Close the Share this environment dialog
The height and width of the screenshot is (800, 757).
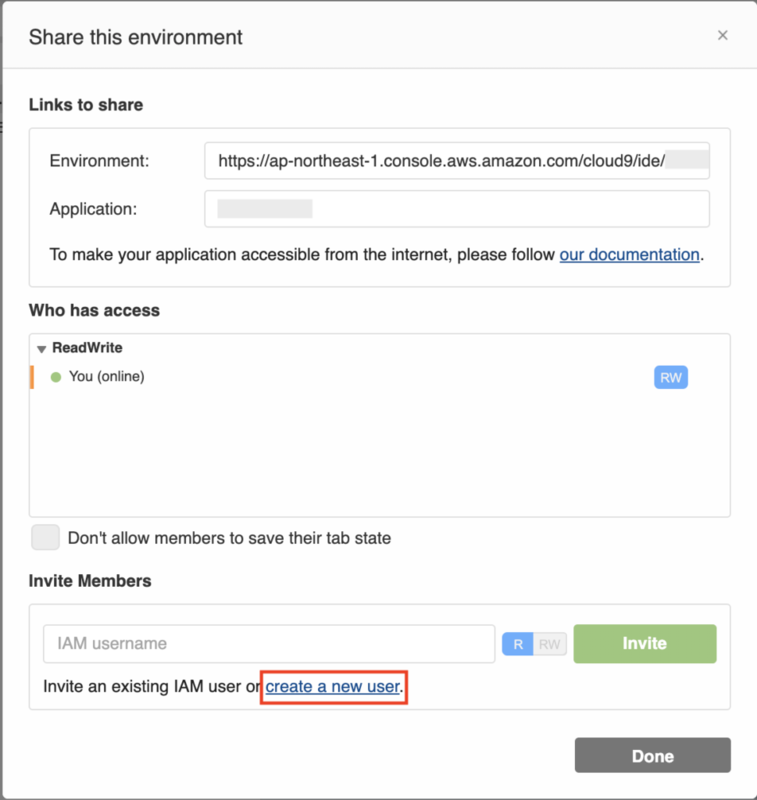point(722,35)
